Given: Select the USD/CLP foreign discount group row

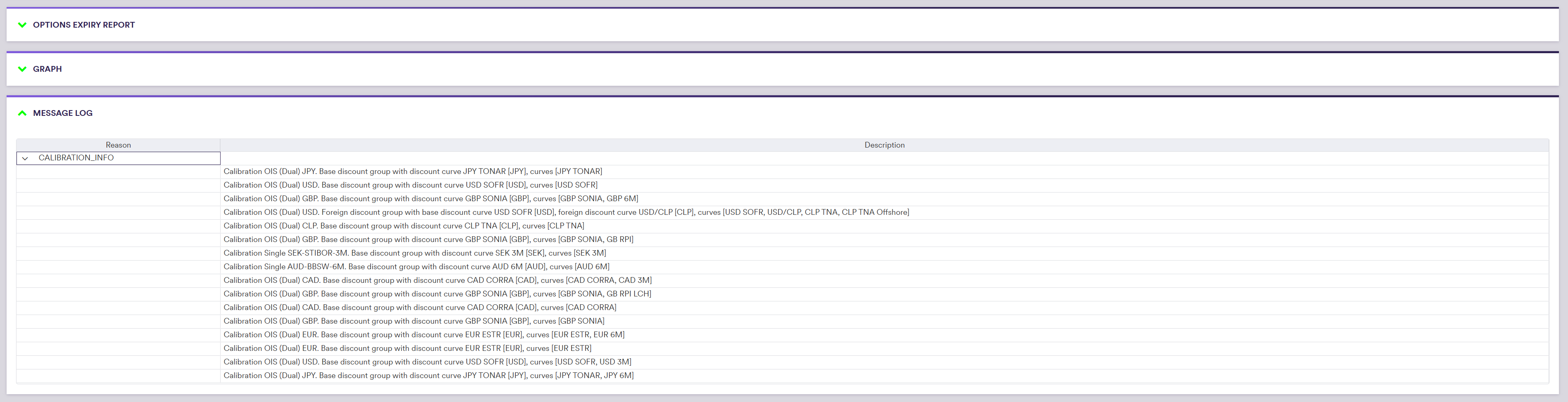Looking at the screenshot, I should pos(566,213).
